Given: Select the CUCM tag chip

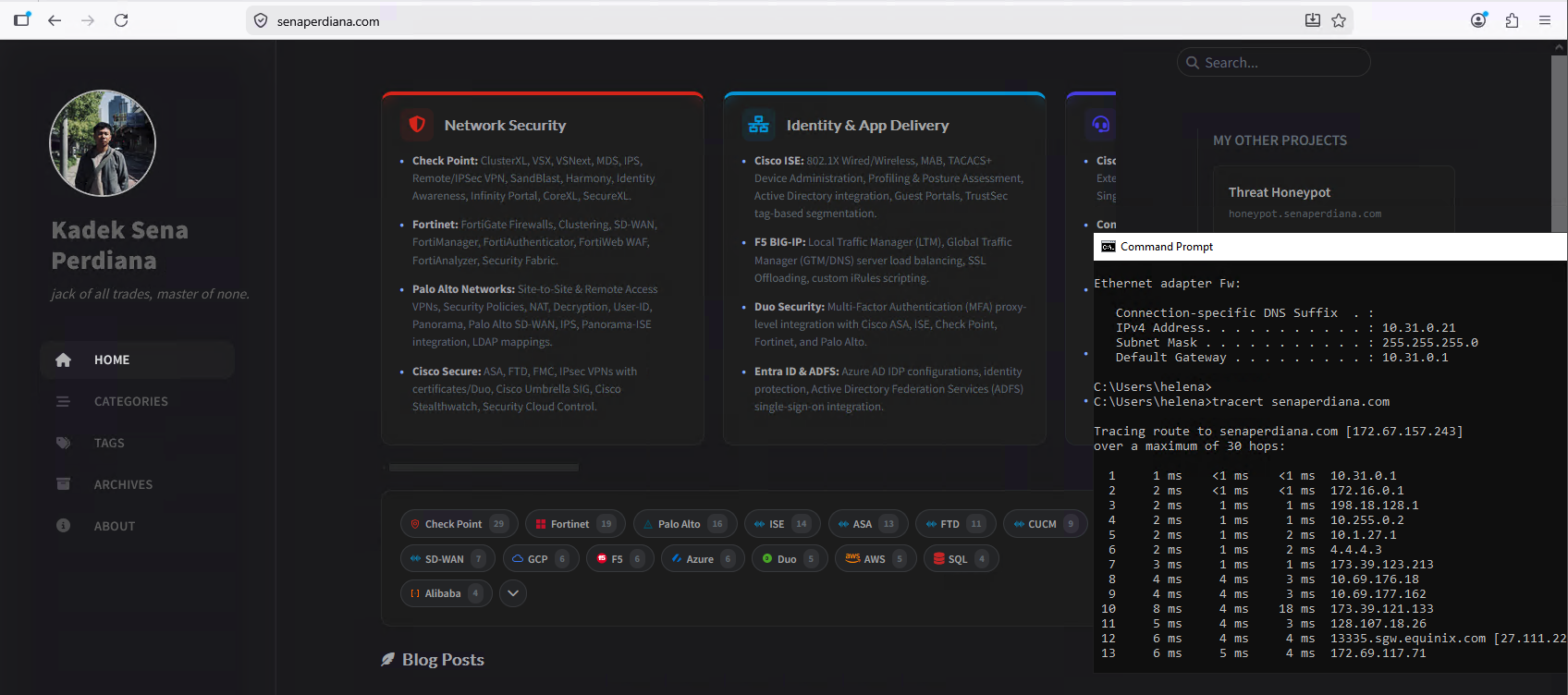Looking at the screenshot, I should pos(1045,524).
